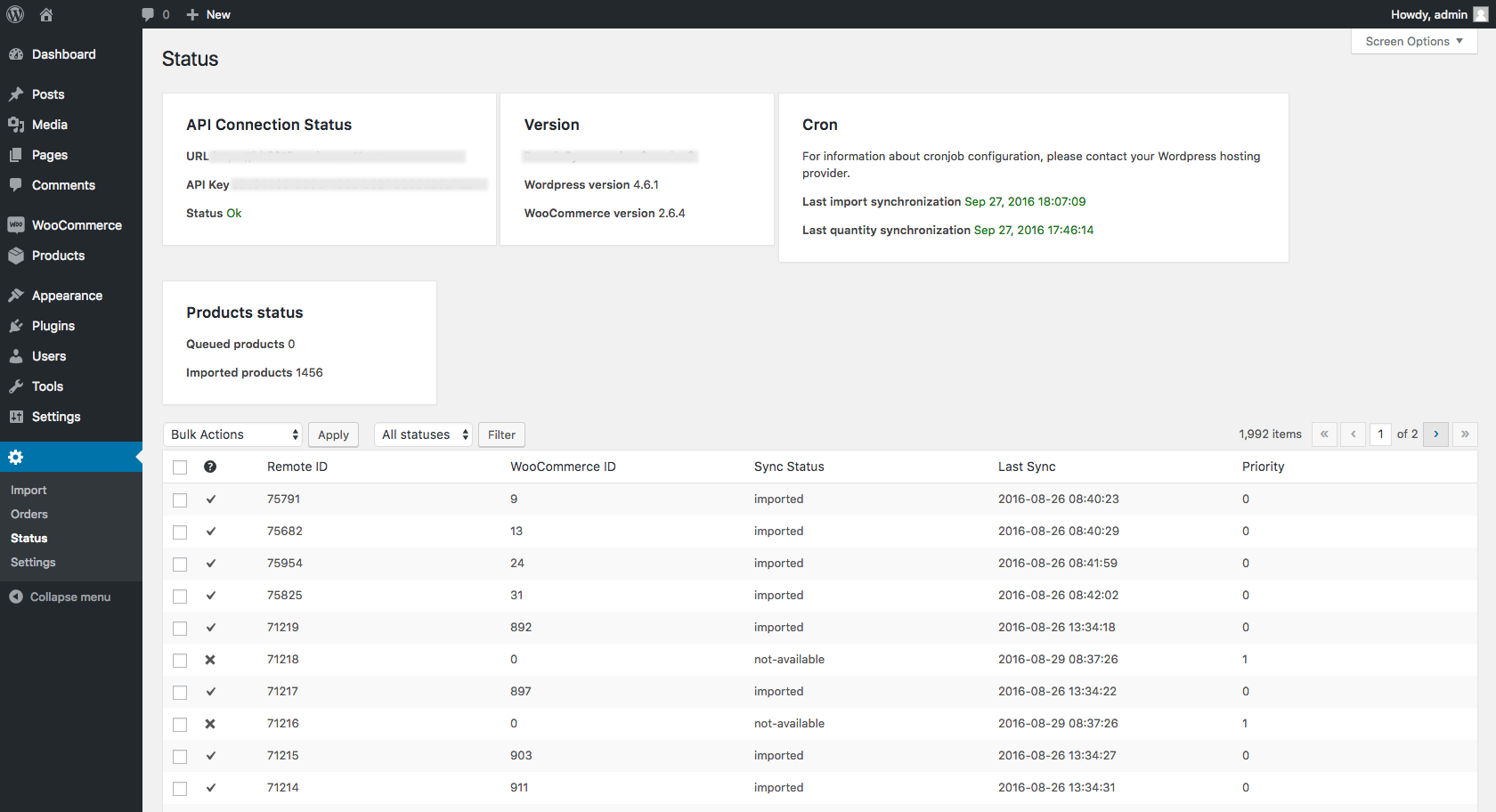Click the Tools wrench icon
1496x812 pixels.
click(17, 386)
